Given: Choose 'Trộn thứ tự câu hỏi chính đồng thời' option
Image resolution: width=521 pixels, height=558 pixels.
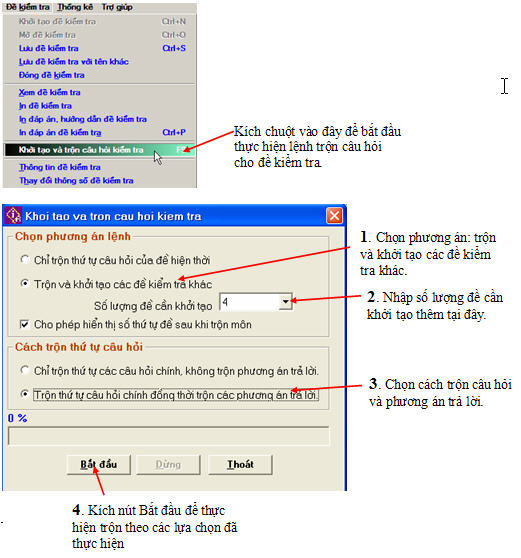Looking at the screenshot, I should click(25, 394).
